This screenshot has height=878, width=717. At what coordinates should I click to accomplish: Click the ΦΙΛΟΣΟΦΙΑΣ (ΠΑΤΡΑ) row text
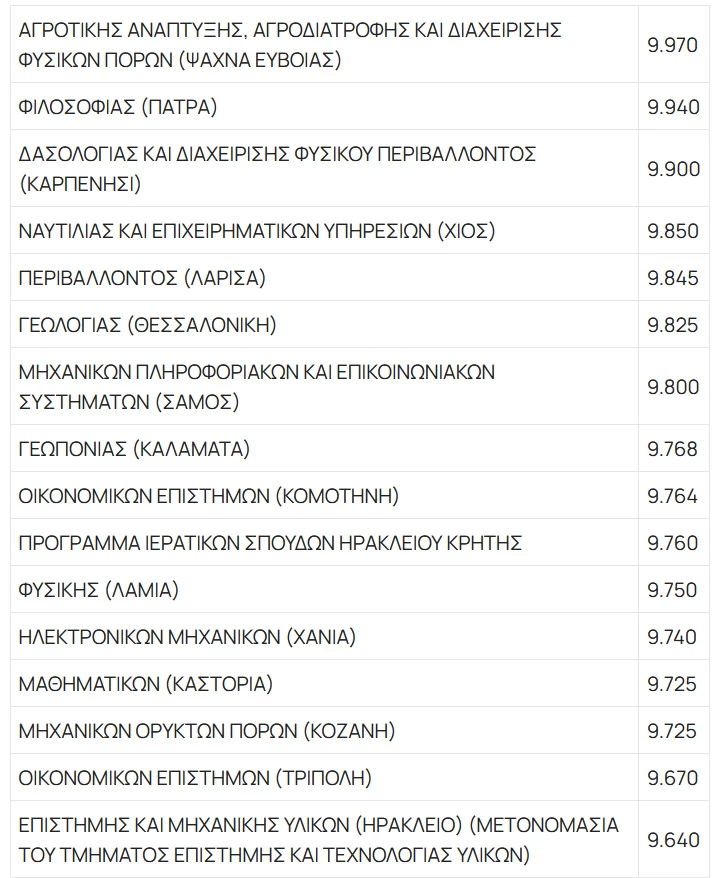point(118,107)
